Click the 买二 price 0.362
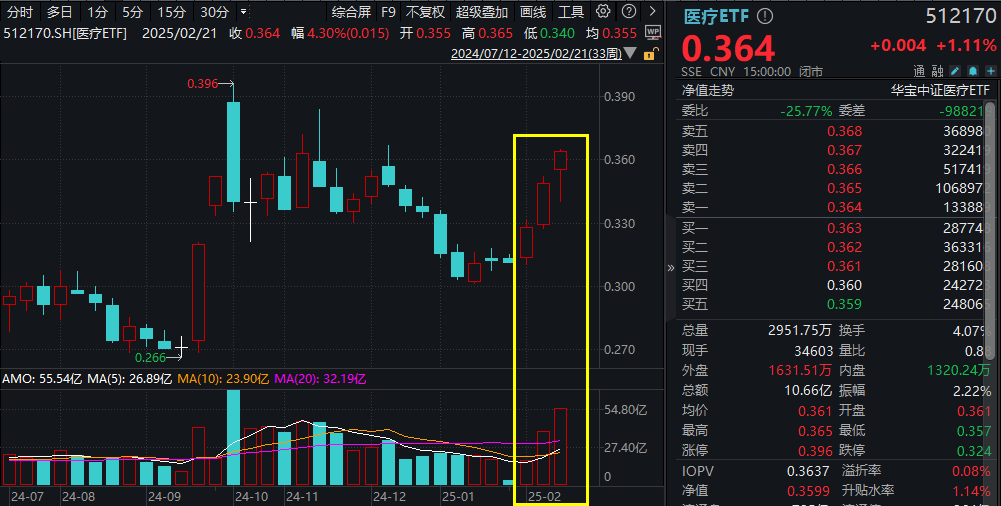Viewport: 1001px width, 506px height. (x=844, y=248)
